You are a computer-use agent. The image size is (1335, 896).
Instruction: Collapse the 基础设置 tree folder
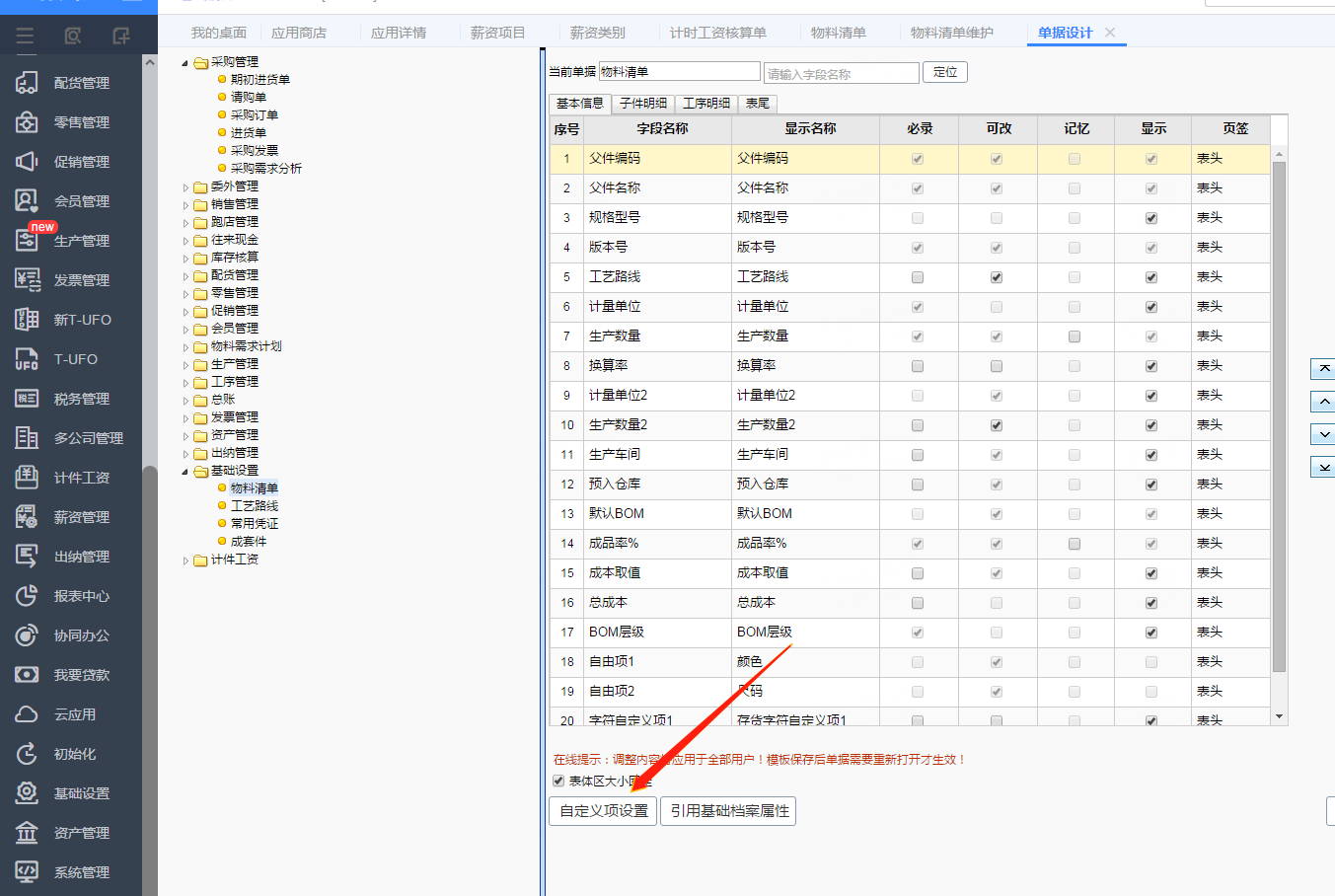pyautogui.click(x=185, y=471)
